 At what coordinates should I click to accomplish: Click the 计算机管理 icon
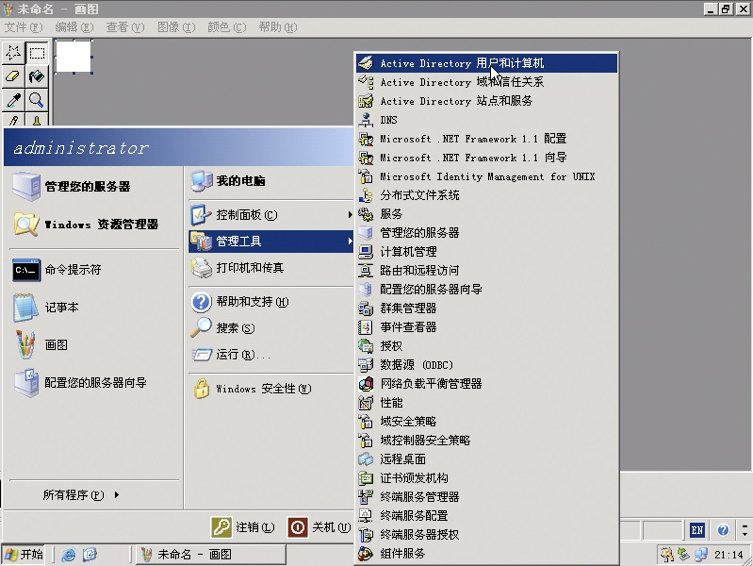pyautogui.click(x=365, y=252)
